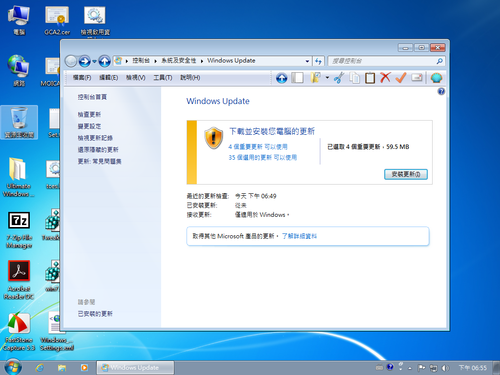
Task: Click the blue Up arrow toolbar icon
Action: (x=282, y=78)
